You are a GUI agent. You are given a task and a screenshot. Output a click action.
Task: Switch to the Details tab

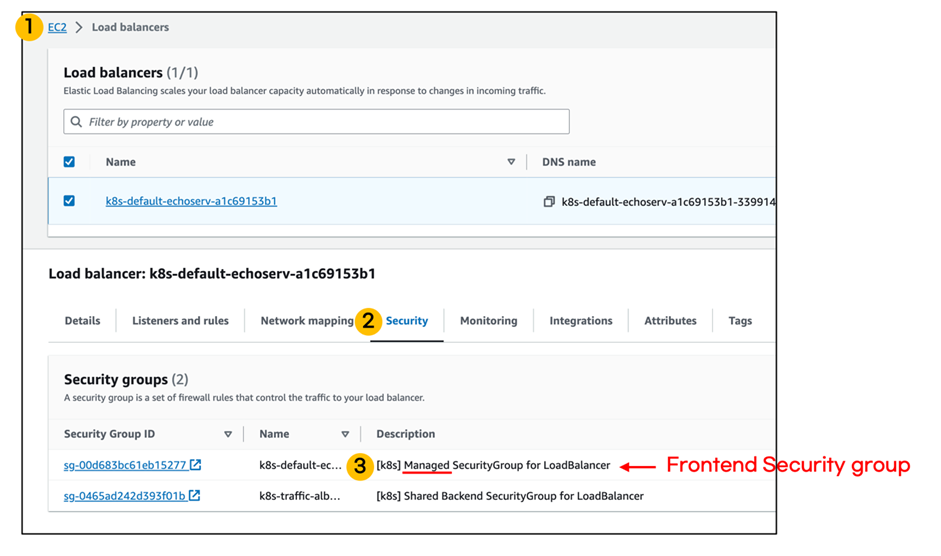coord(82,321)
